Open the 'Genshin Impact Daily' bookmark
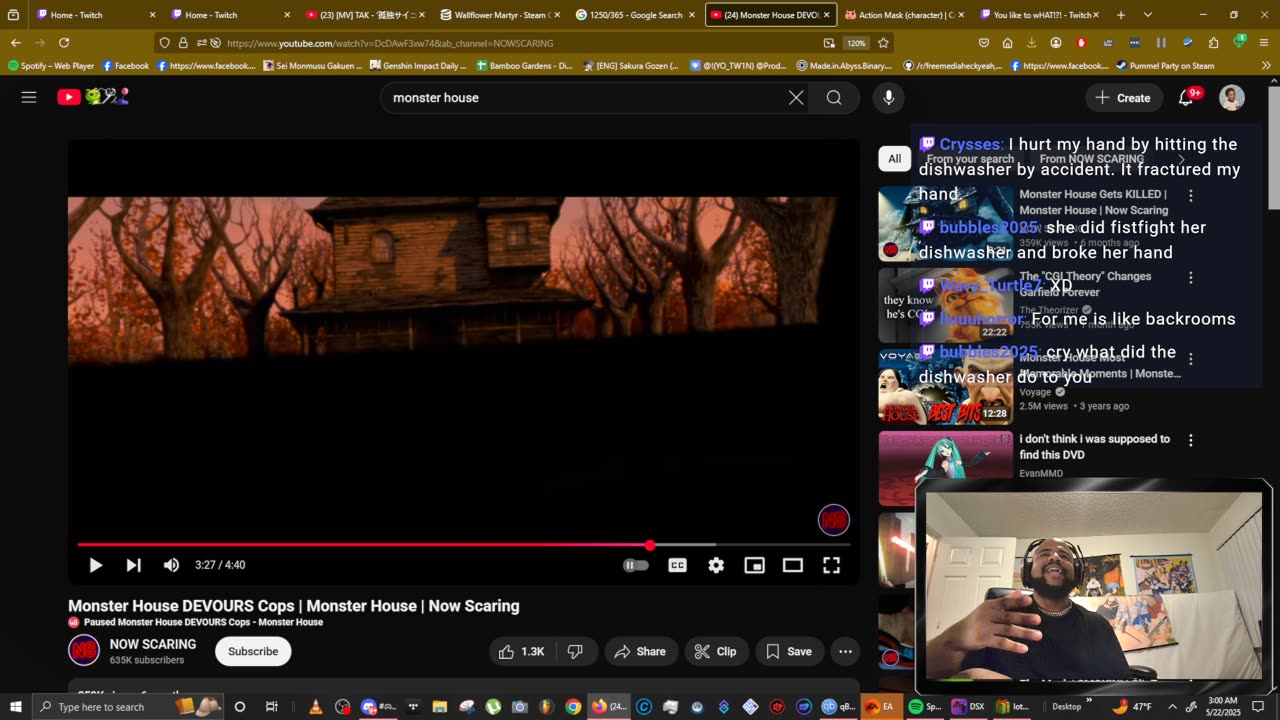This screenshot has width=1280, height=720. click(418, 66)
